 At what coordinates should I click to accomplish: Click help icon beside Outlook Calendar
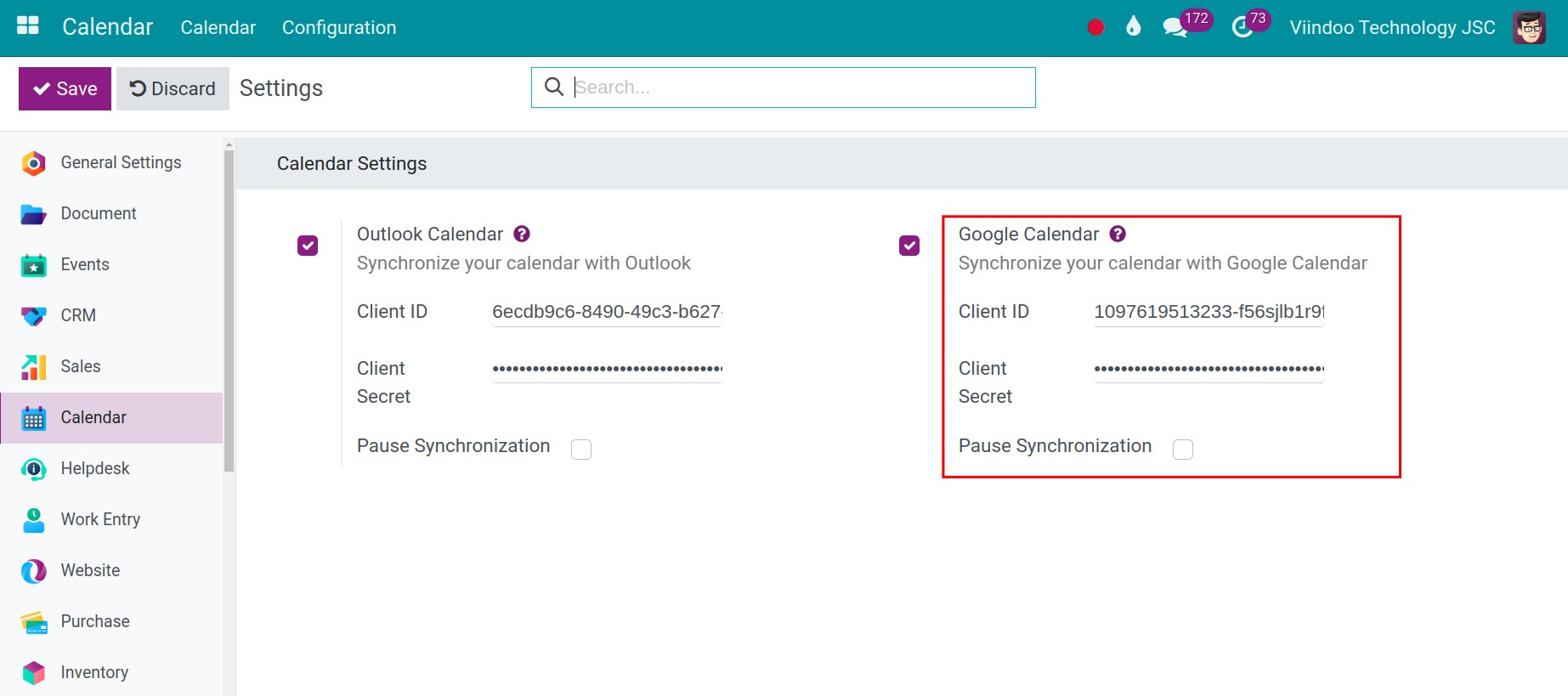[522, 234]
